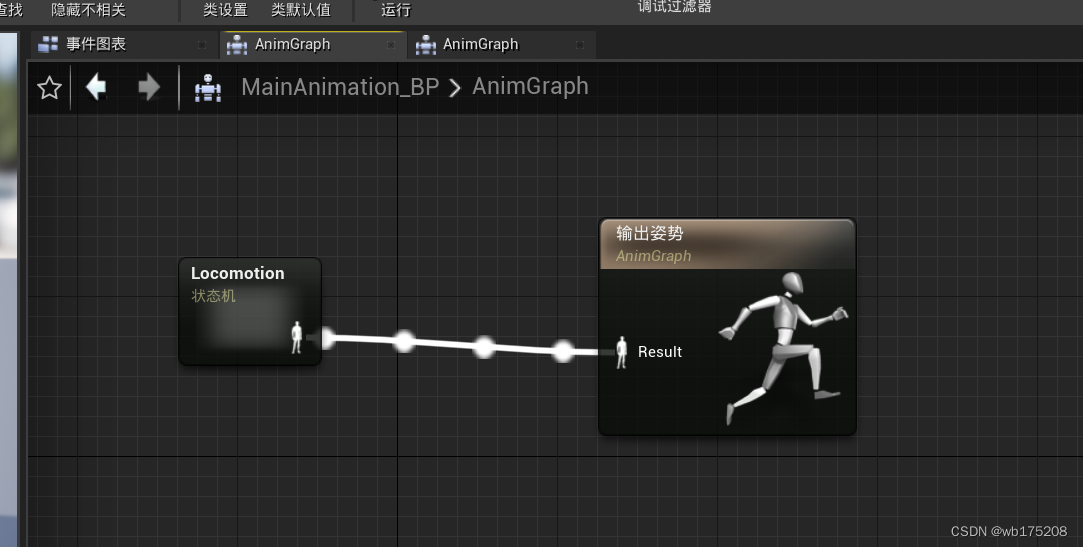
Task: Click 运行 in the toolbar
Action: pyautogui.click(x=396, y=10)
